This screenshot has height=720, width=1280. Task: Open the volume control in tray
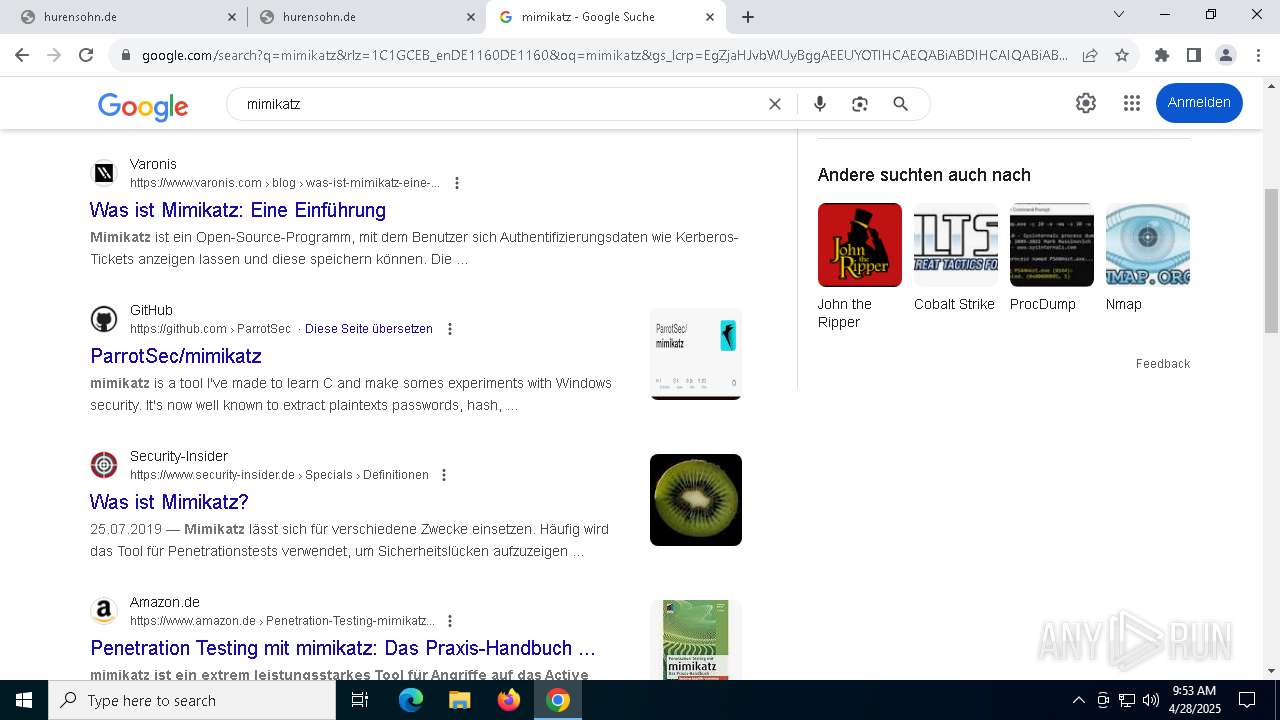(1151, 700)
